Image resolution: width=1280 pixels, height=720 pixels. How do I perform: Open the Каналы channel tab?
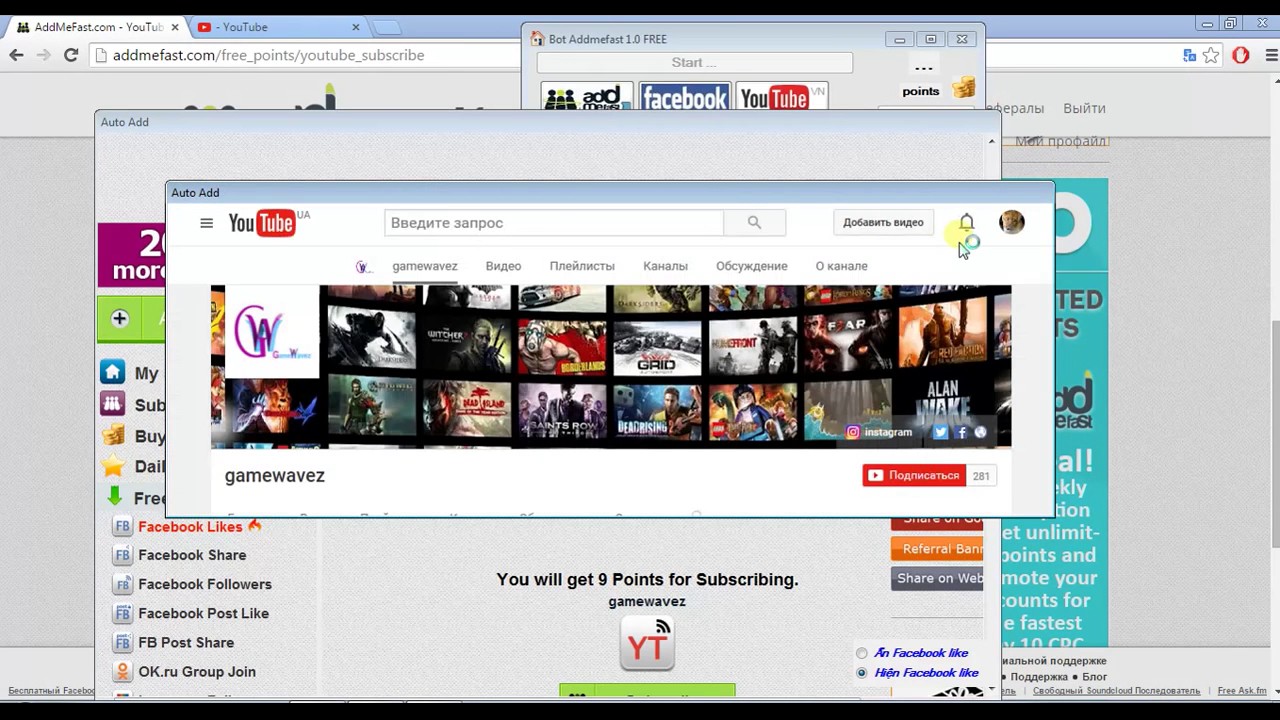[665, 266]
